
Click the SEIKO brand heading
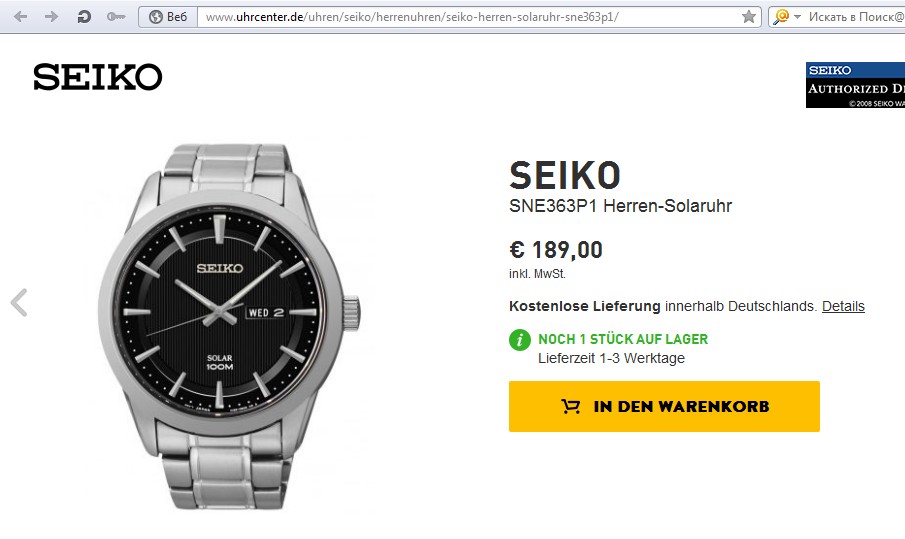tap(565, 176)
